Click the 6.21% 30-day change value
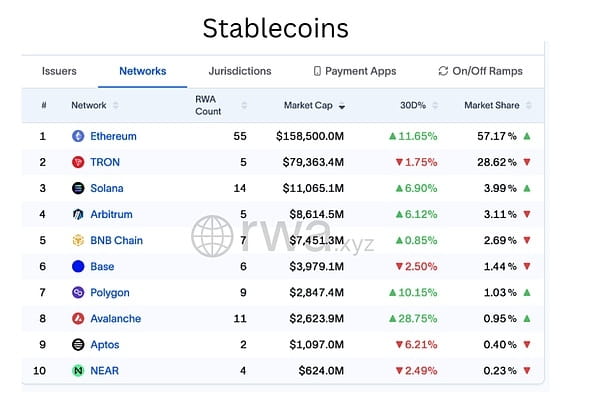This screenshot has width=600, height=407. (421, 345)
